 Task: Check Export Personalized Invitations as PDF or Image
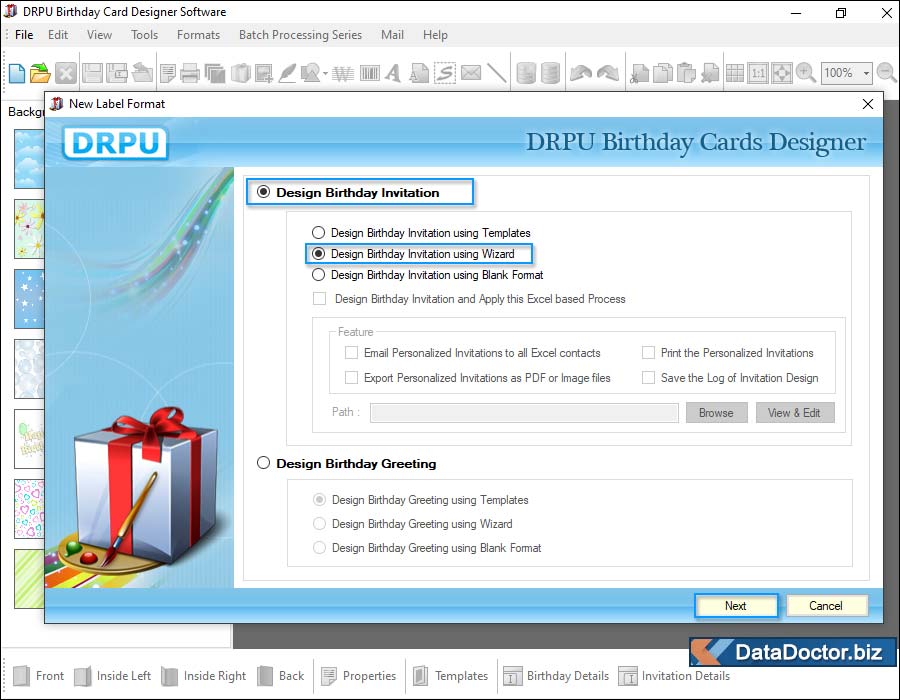click(351, 378)
